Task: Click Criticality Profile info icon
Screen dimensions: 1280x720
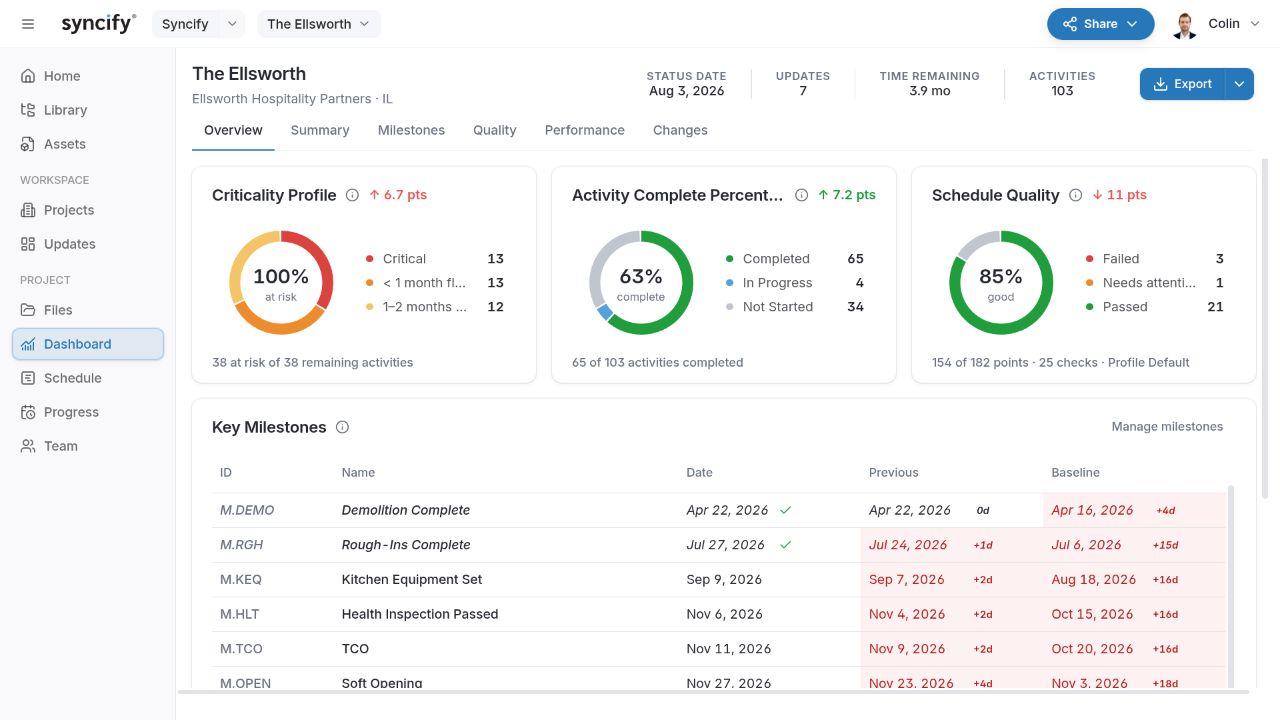Action: 352,196
